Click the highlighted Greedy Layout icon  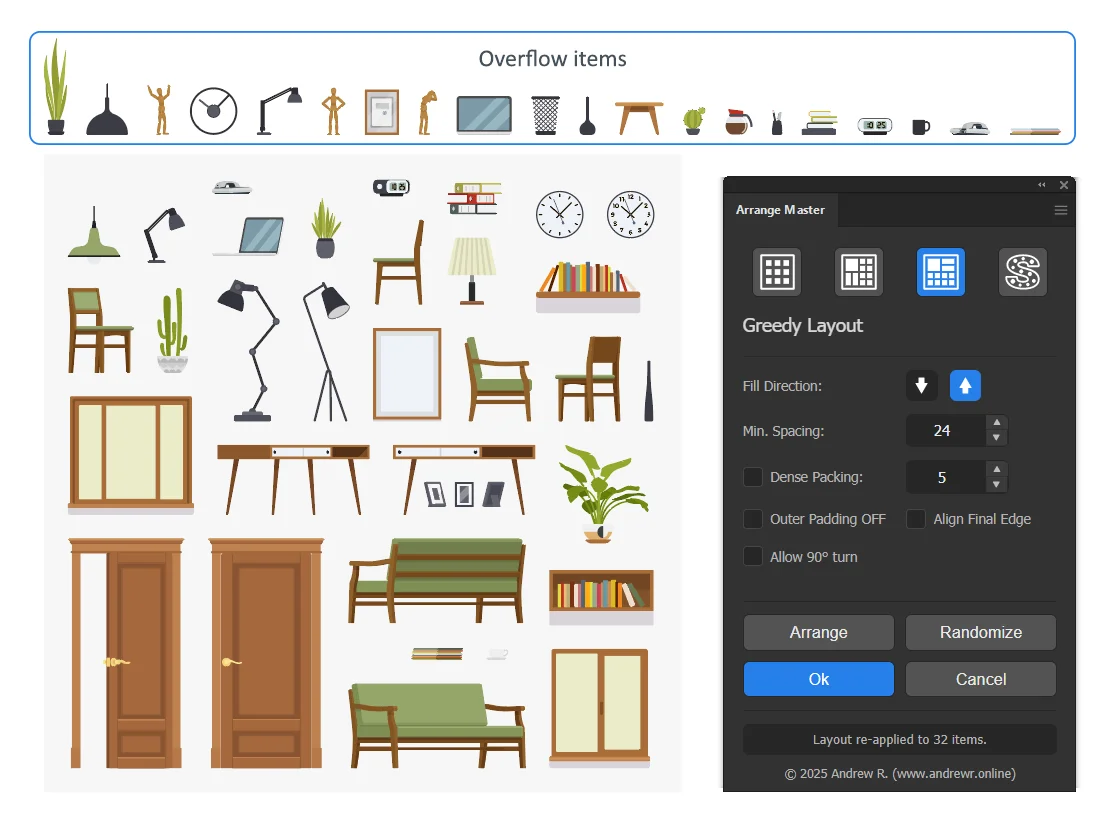point(941,272)
